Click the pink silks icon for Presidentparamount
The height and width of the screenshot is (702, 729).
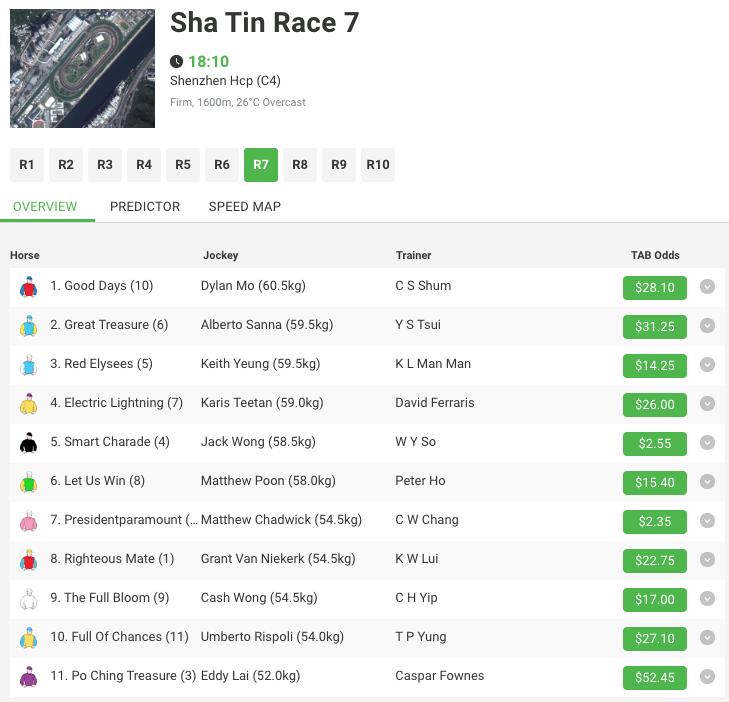pos(28,521)
